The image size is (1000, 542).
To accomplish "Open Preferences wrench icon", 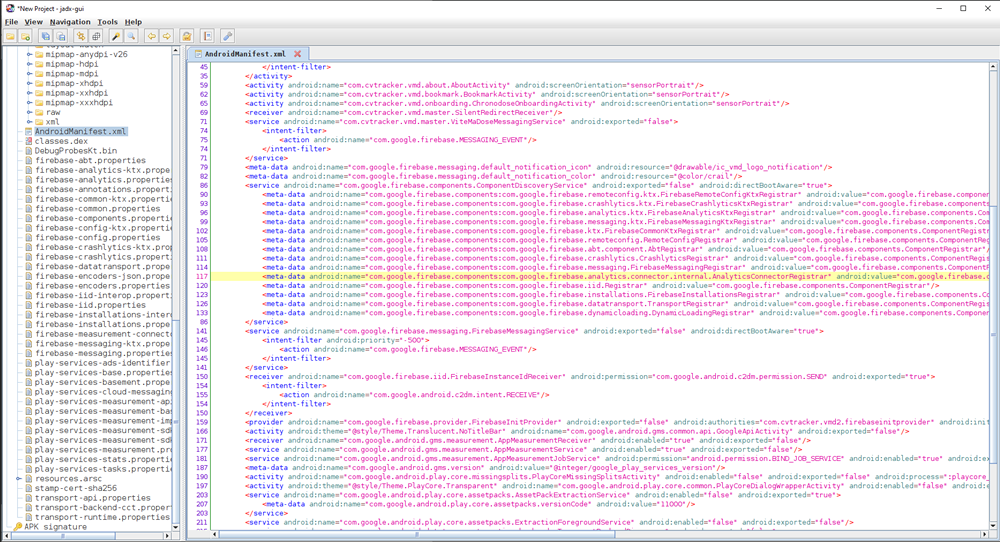I will click(228, 36).
